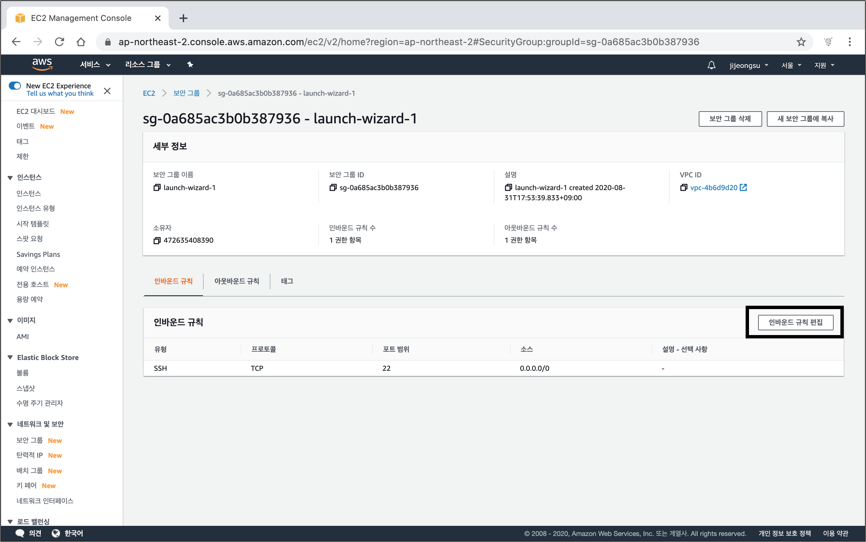The height and width of the screenshot is (542, 866).
Task: Open Savings Plans in sidebar
Action: (38, 255)
